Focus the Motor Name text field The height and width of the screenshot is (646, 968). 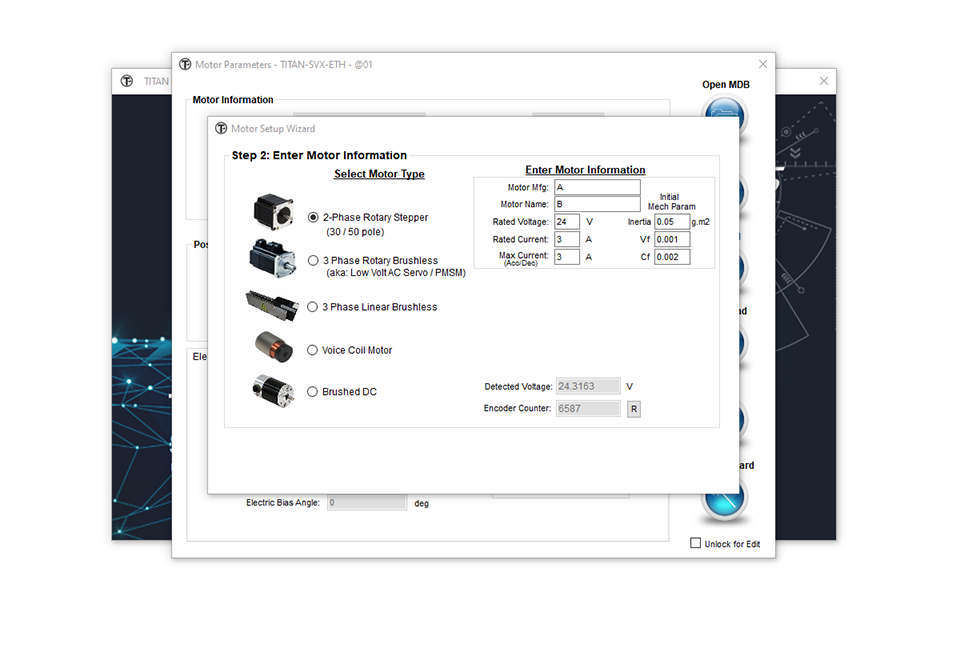tap(596, 204)
